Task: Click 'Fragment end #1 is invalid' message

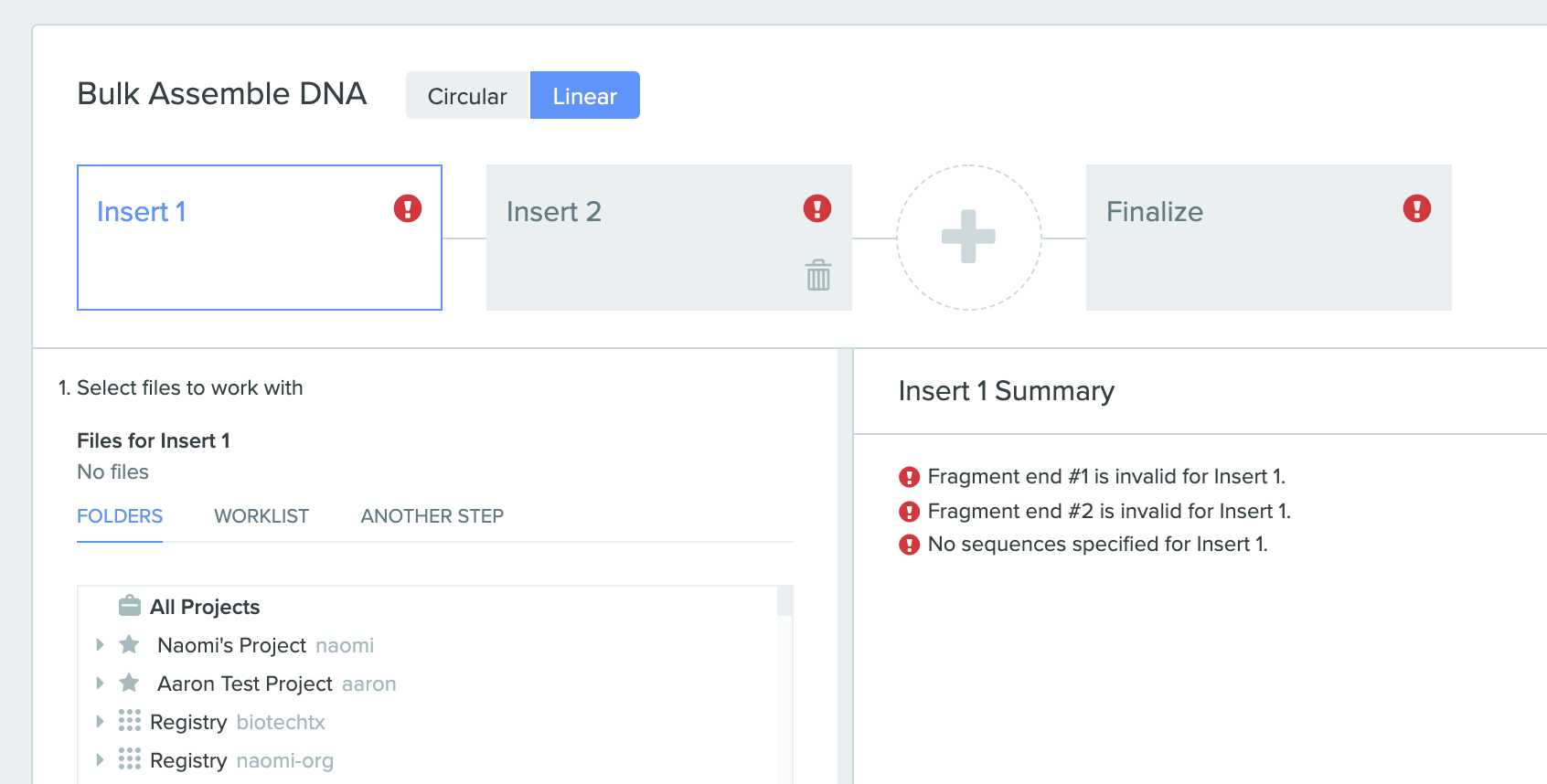Action: [x=1106, y=476]
